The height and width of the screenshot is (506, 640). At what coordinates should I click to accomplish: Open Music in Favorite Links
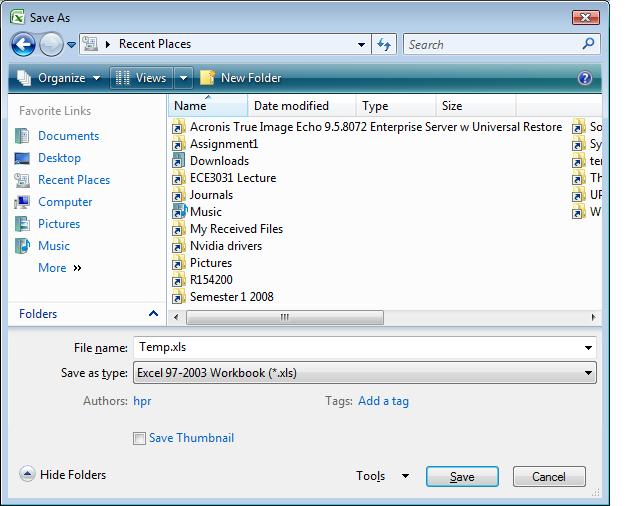[54, 246]
